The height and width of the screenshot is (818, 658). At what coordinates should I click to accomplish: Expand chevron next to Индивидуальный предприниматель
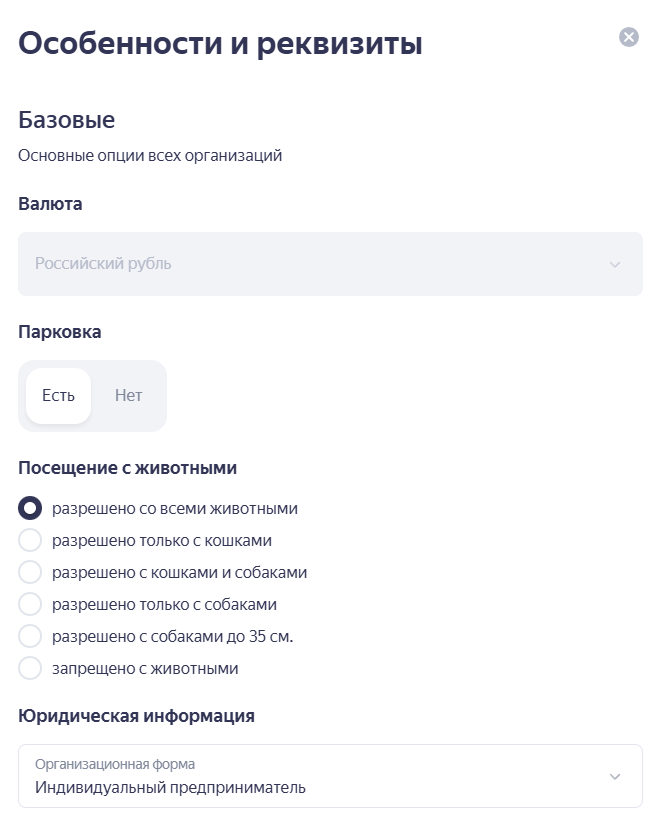pyautogui.click(x=615, y=777)
